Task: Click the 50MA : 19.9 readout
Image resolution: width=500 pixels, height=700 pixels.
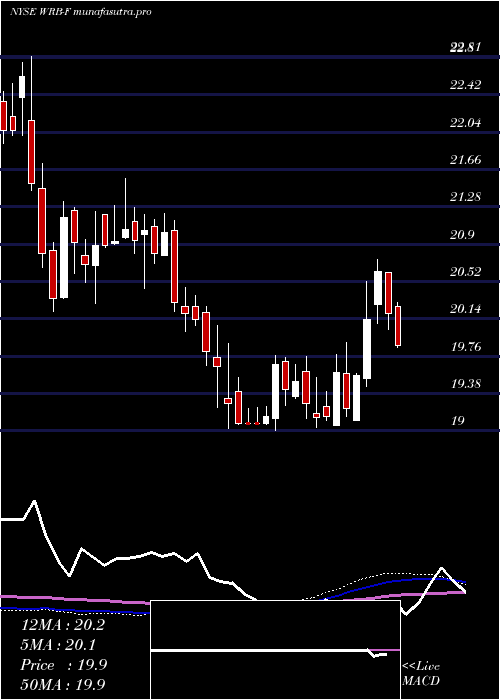Action: (x=64, y=684)
